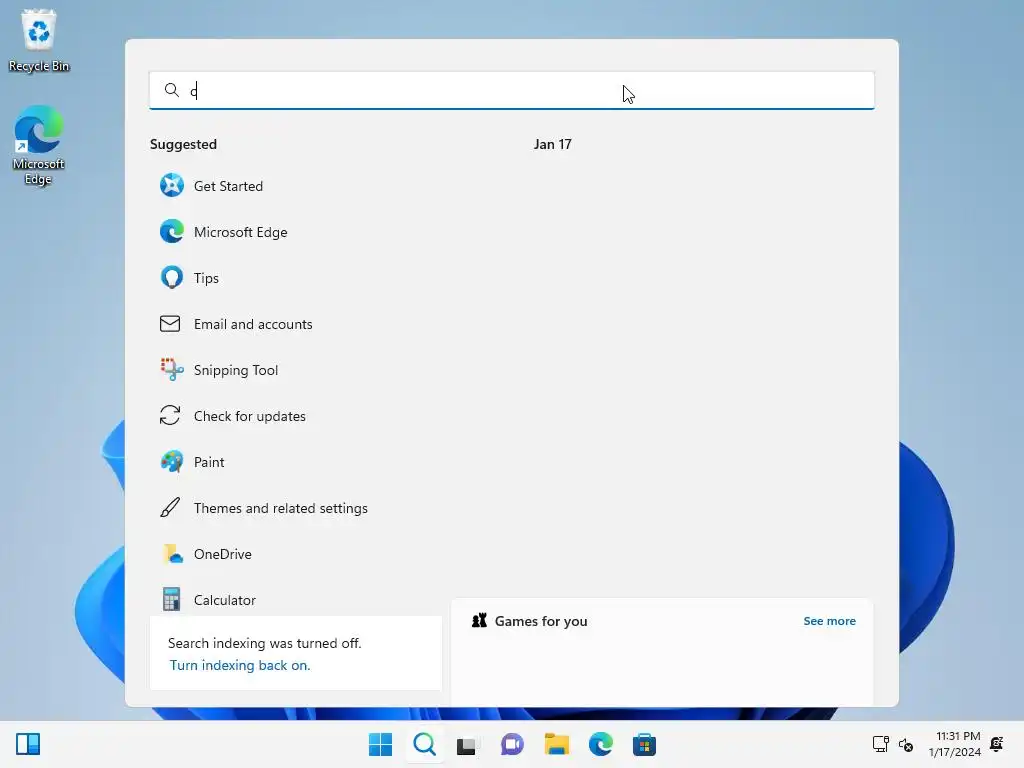Viewport: 1024px width, 768px height.
Task: Click the Windows Start button
Action: (x=381, y=744)
